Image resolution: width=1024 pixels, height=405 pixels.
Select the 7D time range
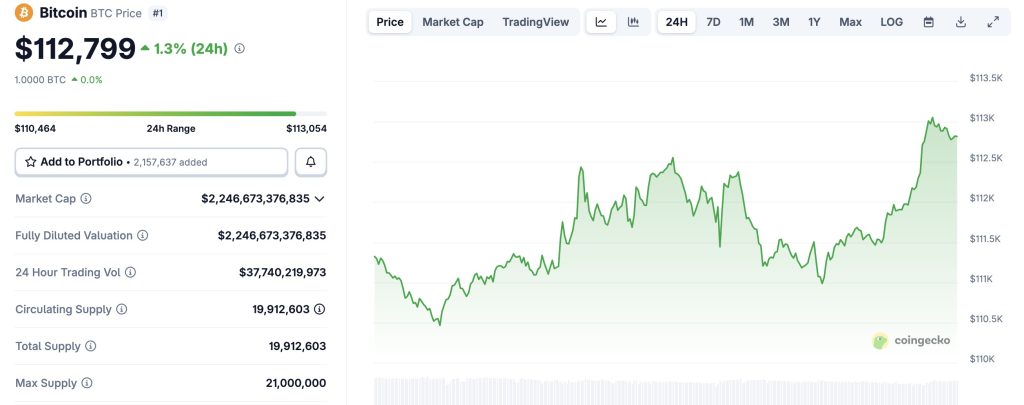pos(713,22)
